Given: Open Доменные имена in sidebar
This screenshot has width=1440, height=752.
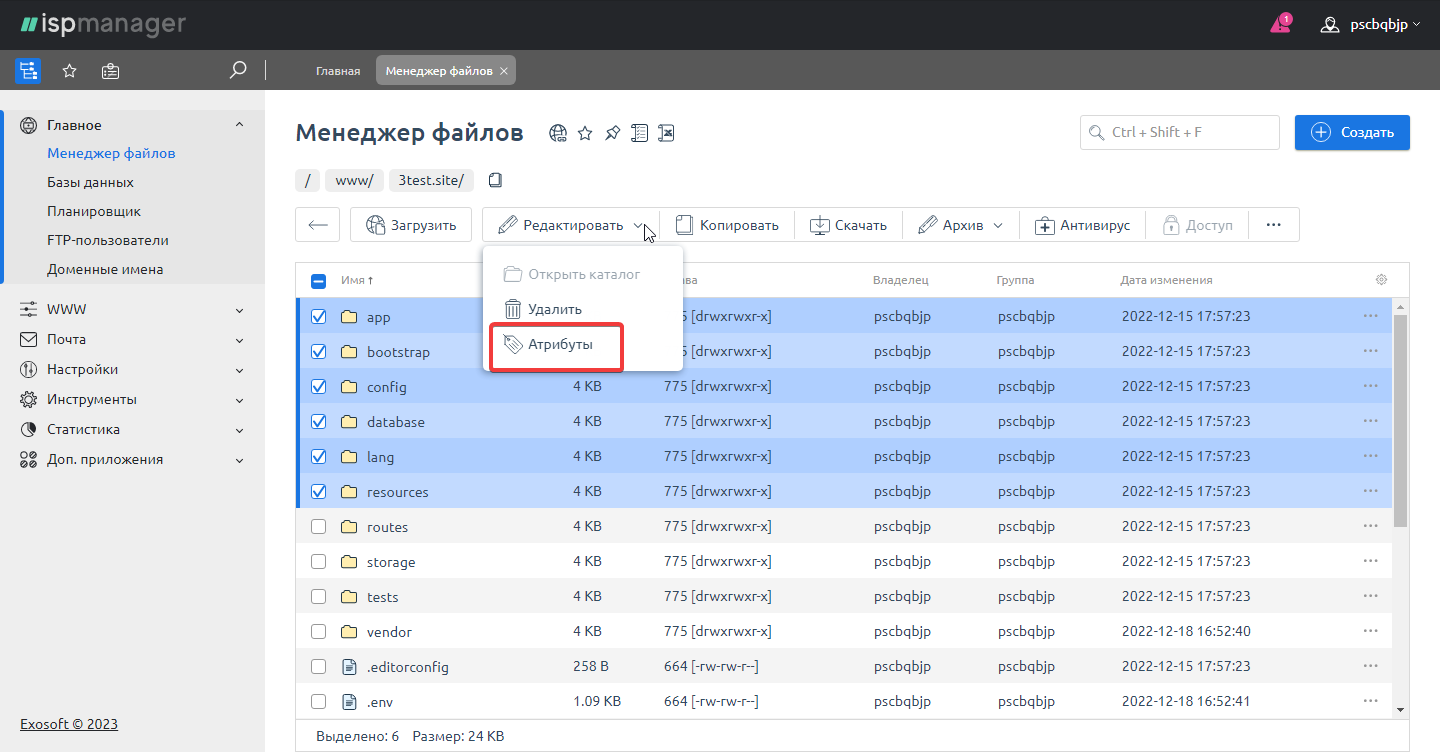Looking at the screenshot, I should (105, 270).
